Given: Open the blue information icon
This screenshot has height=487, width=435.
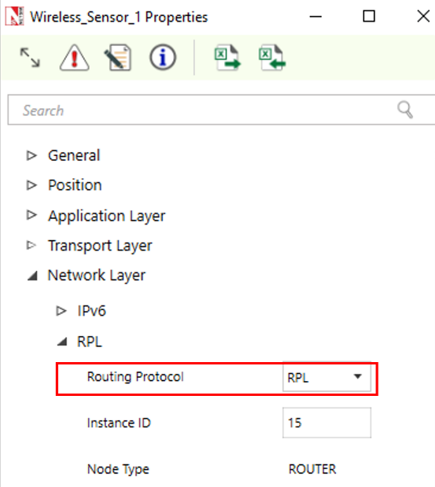Looking at the screenshot, I should [x=162, y=57].
